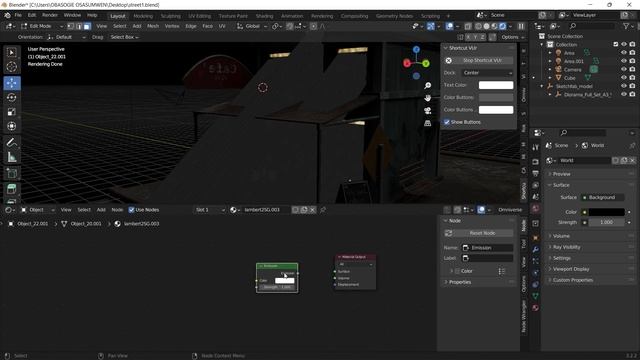Select the Move tool
The width and height of the screenshot is (640, 360).
point(11,83)
